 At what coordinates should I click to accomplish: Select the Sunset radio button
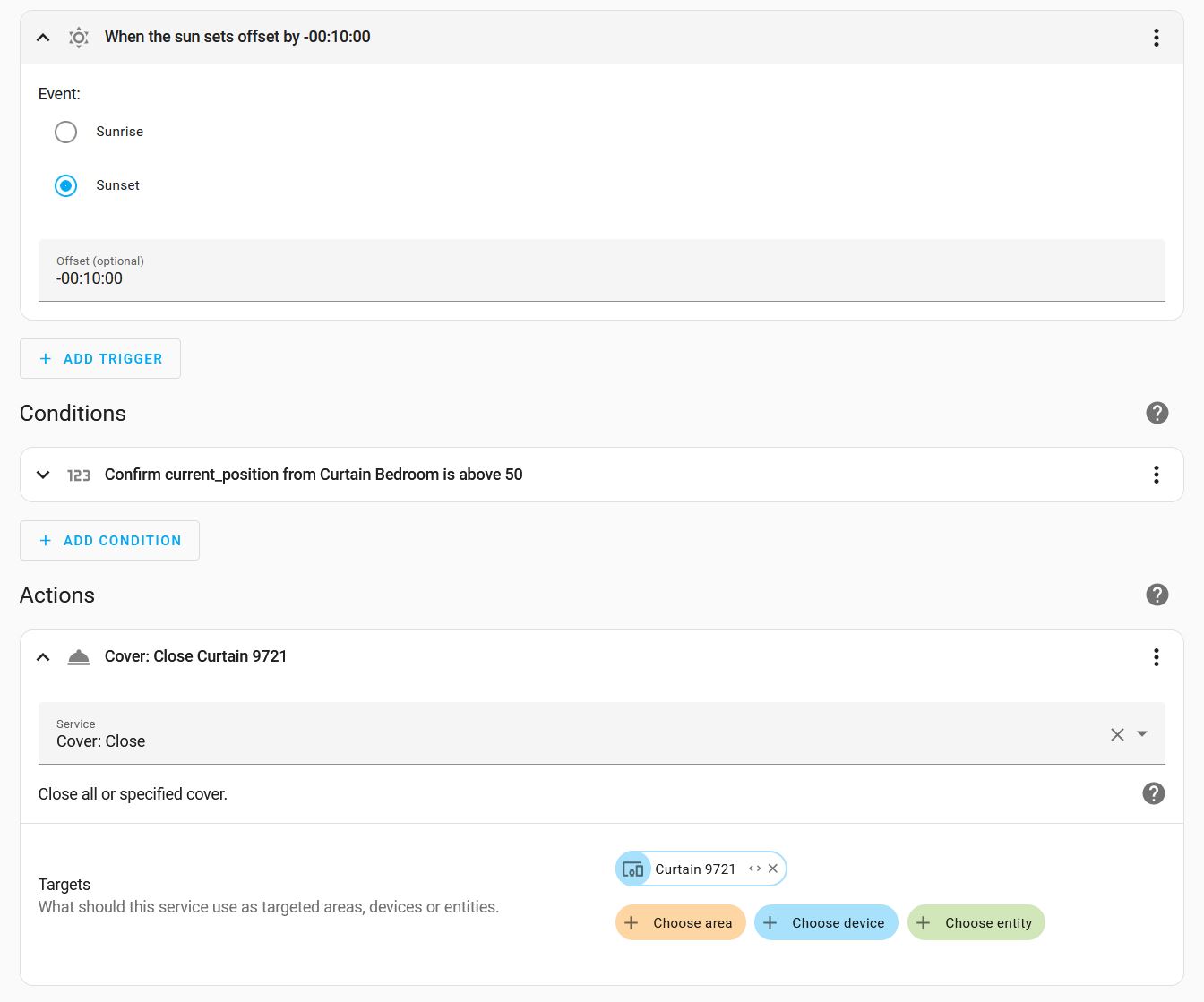66,185
